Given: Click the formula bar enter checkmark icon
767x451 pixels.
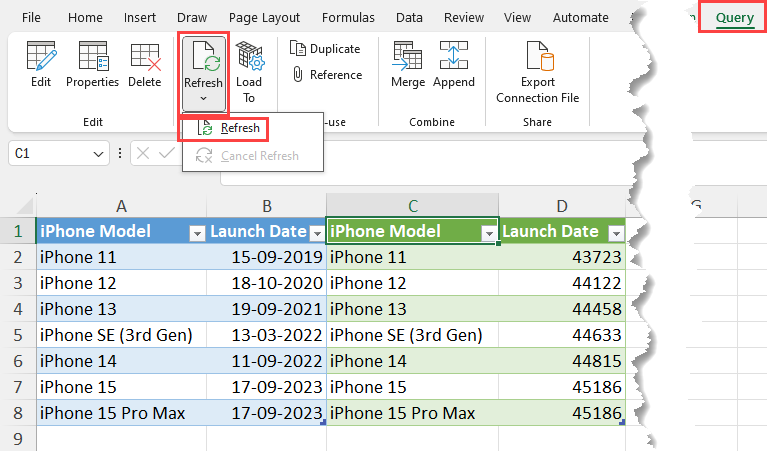Looking at the screenshot, I should (x=167, y=154).
